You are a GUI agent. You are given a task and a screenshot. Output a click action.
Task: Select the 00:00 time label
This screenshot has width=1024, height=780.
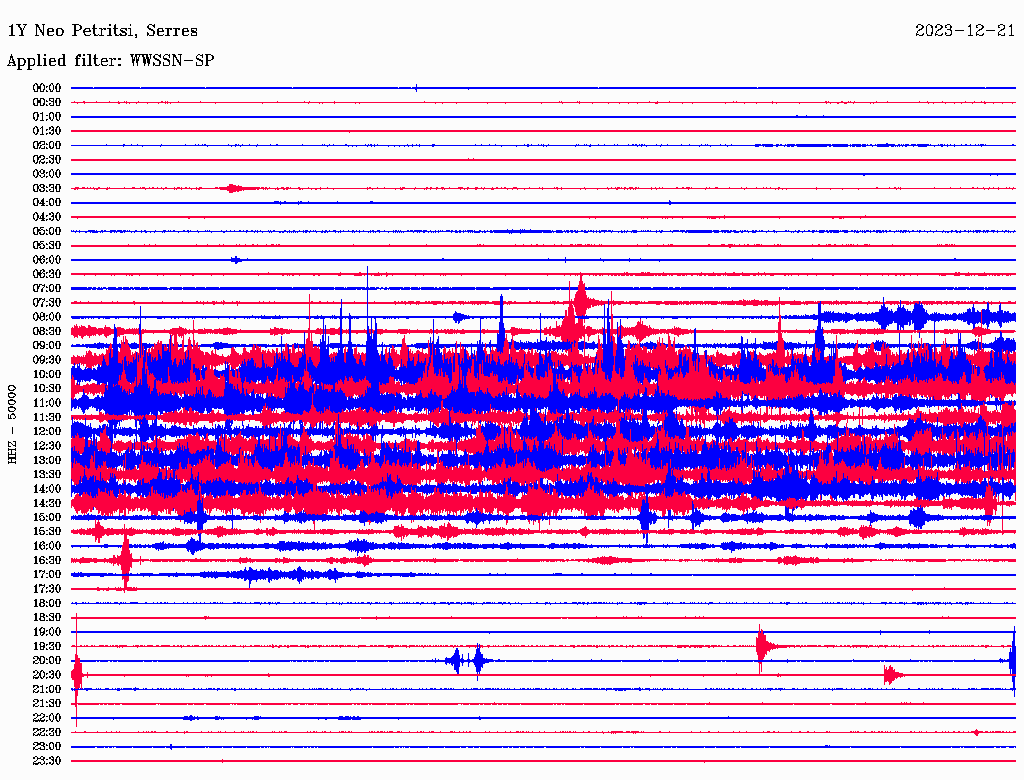pyautogui.click(x=47, y=88)
